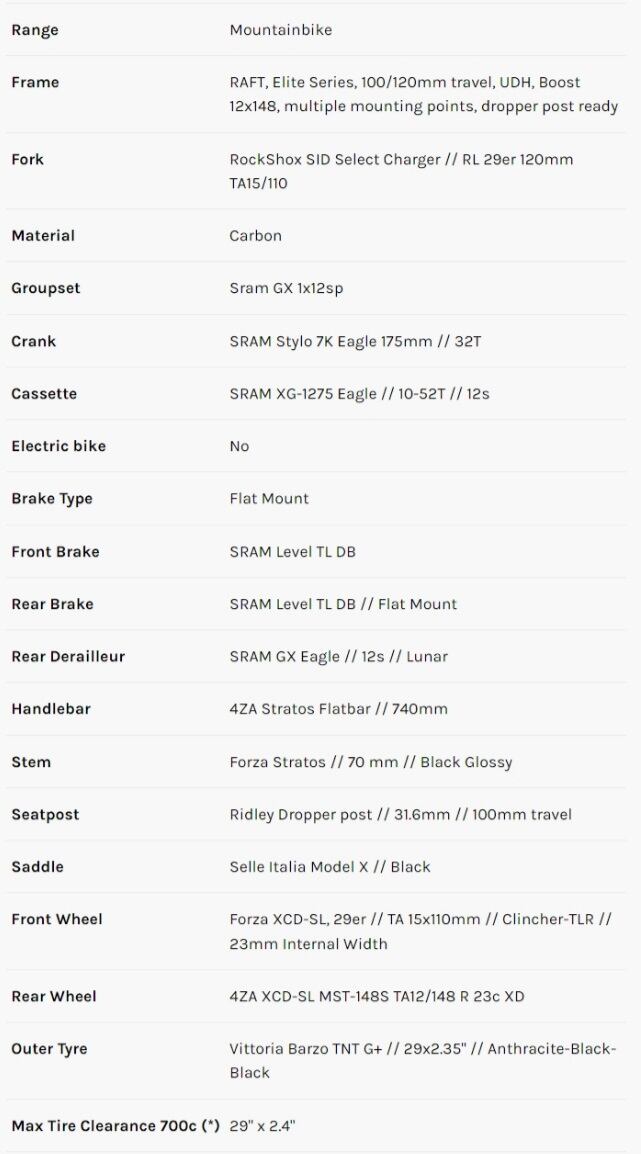
Task: Click the Vittoria Barzo TNT G+ tyre value
Action: click(x=422, y=1060)
